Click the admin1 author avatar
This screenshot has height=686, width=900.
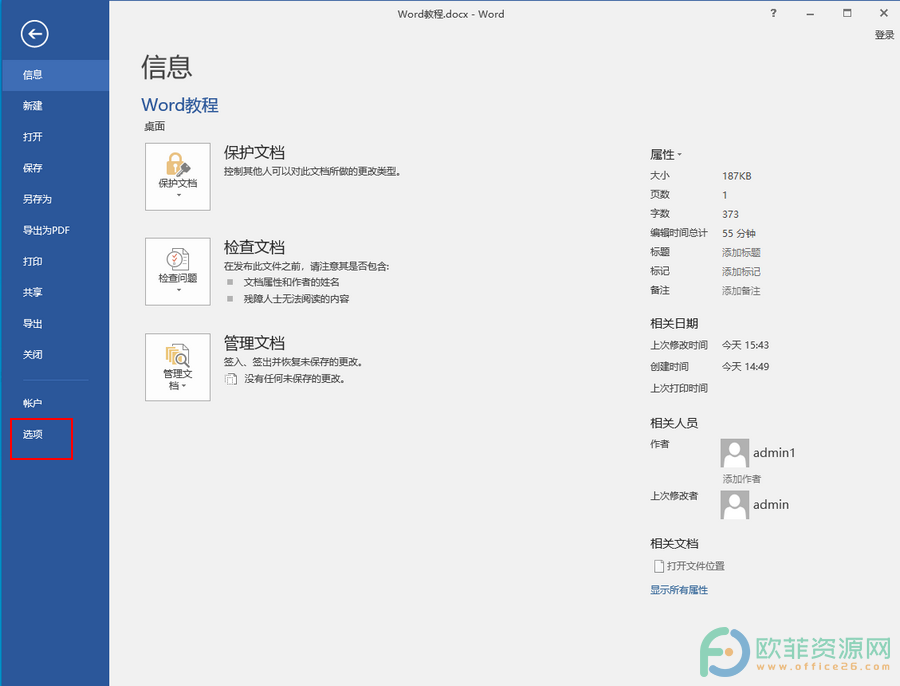(735, 453)
